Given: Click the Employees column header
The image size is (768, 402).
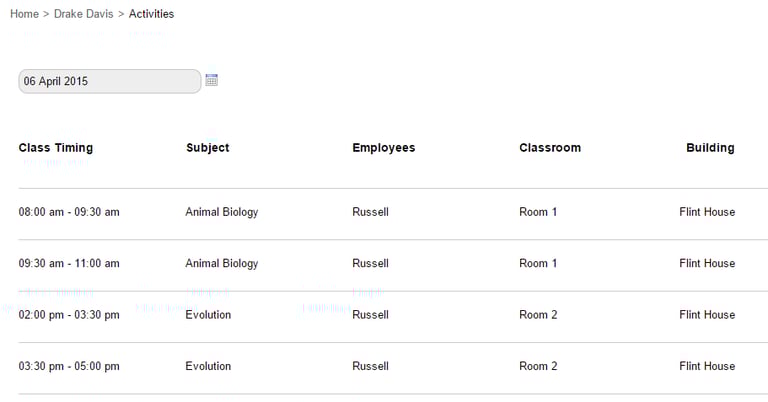Looking at the screenshot, I should click(x=384, y=148).
